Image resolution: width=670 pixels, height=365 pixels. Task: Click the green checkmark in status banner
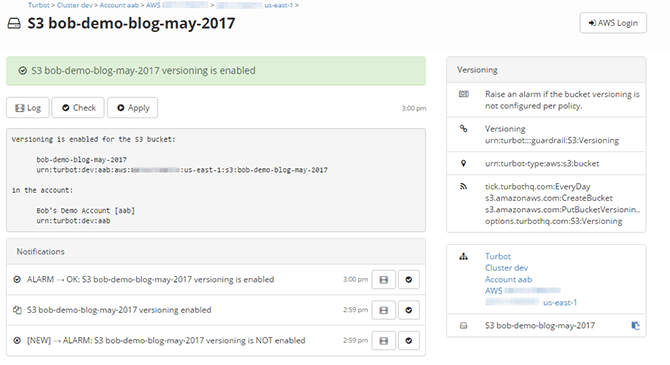click(22, 71)
